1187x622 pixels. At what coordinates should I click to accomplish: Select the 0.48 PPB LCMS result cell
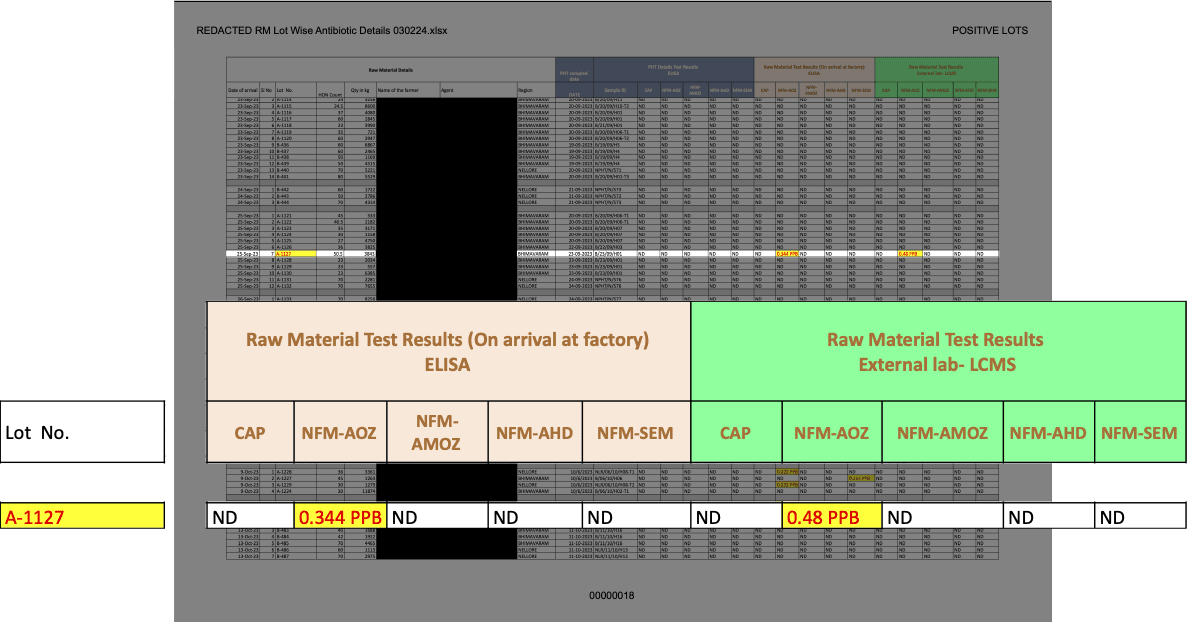831,518
